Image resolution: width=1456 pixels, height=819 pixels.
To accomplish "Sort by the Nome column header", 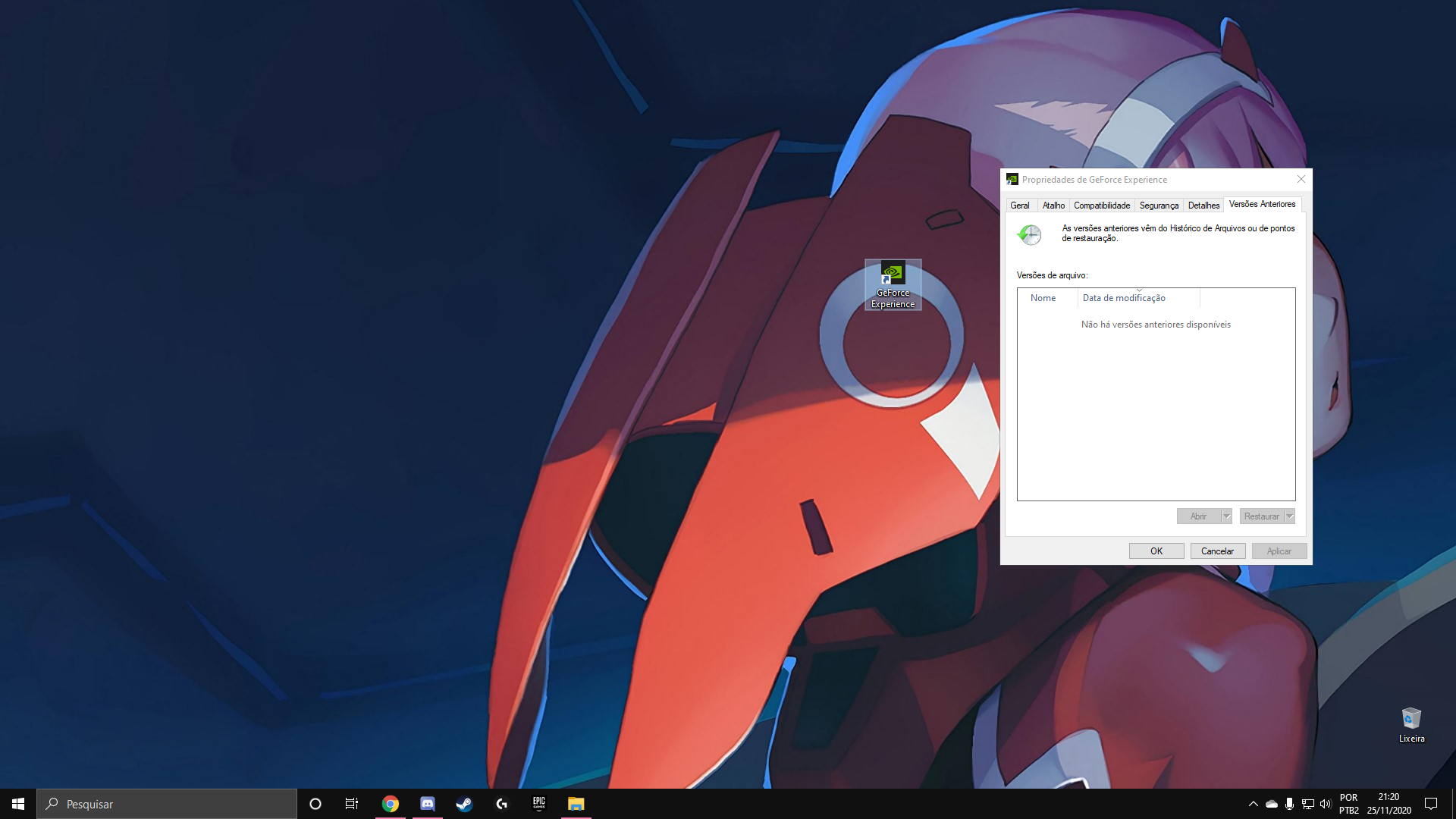I will tap(1047, 298).
